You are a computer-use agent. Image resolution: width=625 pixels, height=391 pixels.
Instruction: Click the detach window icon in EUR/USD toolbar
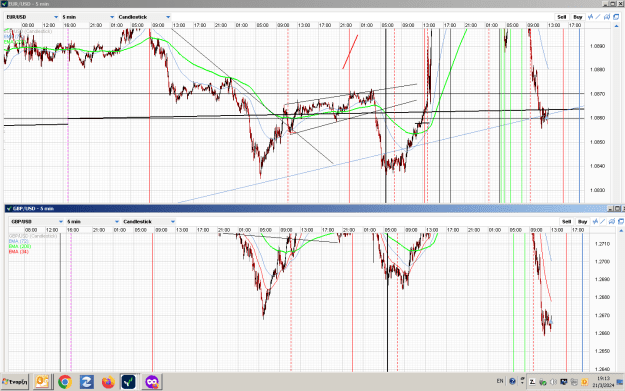pyautogui.click(x=616, y=17)
